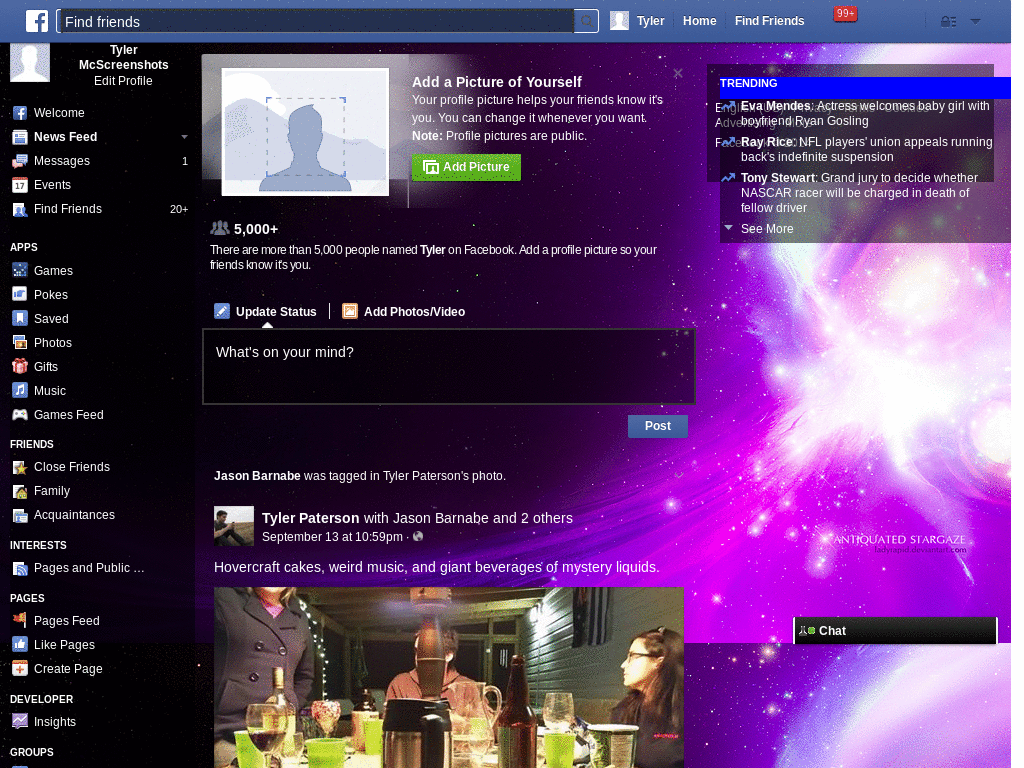Screen dimensions: 1024x768
Task: Open Find Friends in the top bar
Action: click(x=769, y=21)
